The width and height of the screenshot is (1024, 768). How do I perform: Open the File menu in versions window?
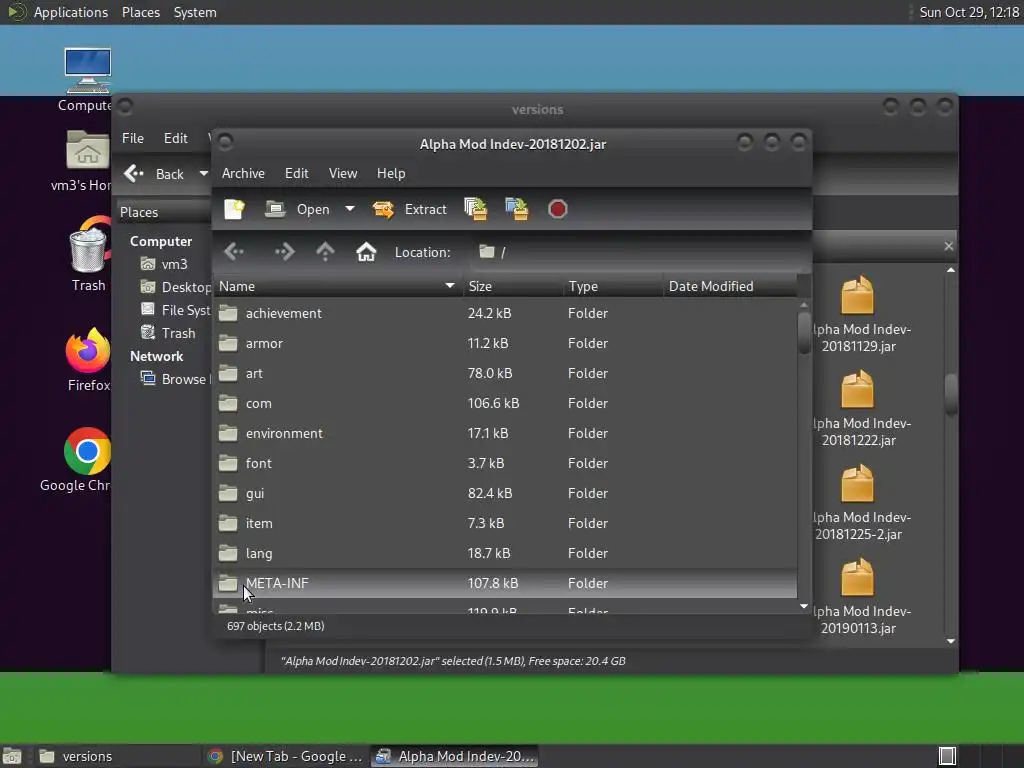133,138
